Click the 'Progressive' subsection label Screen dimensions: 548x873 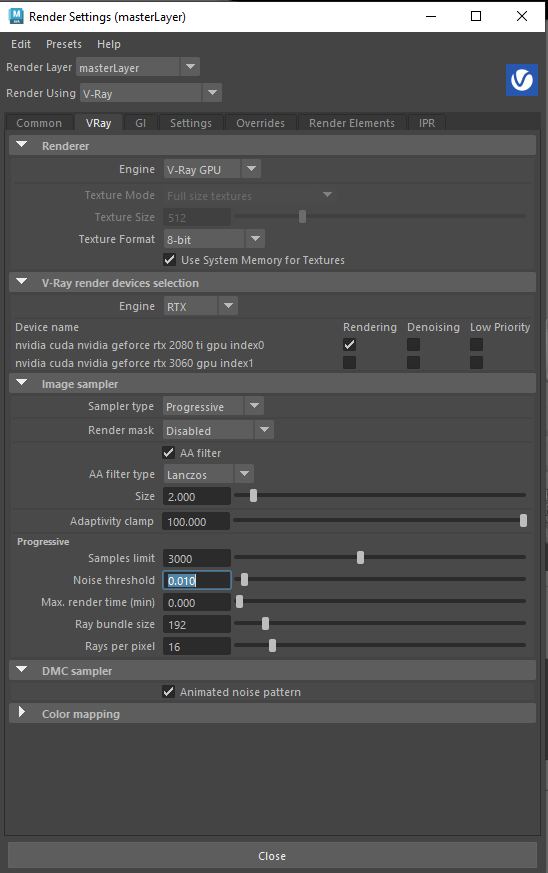tap(43, 542)
